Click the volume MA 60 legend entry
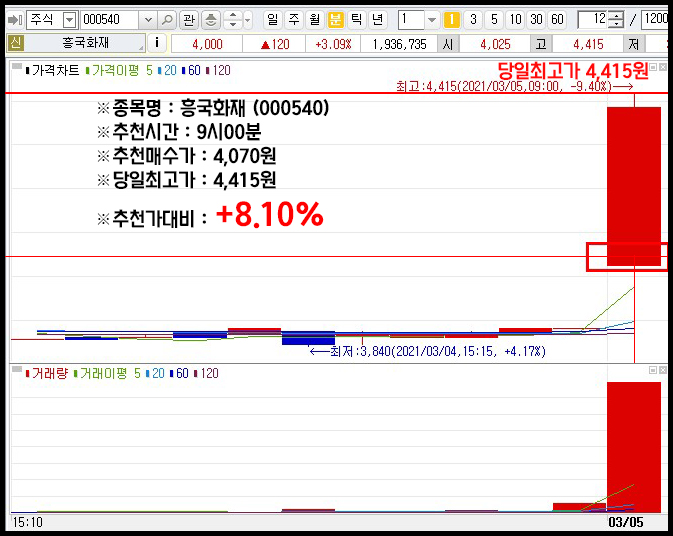673x536 pixels. tap(179, 373)
